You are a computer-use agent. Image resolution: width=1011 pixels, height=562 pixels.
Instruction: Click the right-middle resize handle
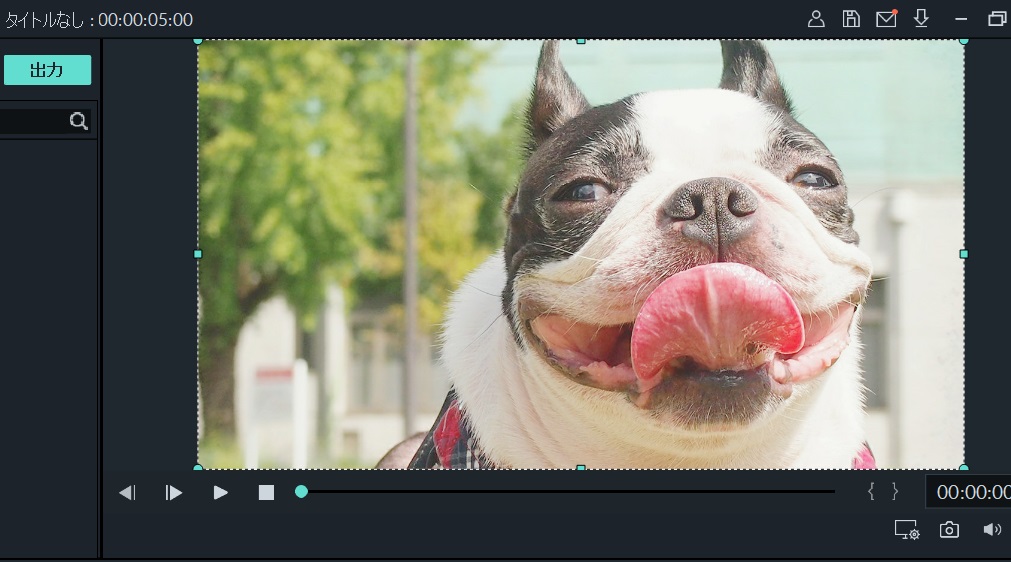pos(964,254)
